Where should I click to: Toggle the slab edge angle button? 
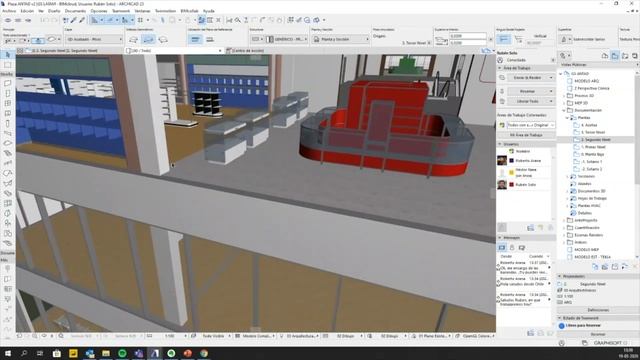click(x=504, y=39)
